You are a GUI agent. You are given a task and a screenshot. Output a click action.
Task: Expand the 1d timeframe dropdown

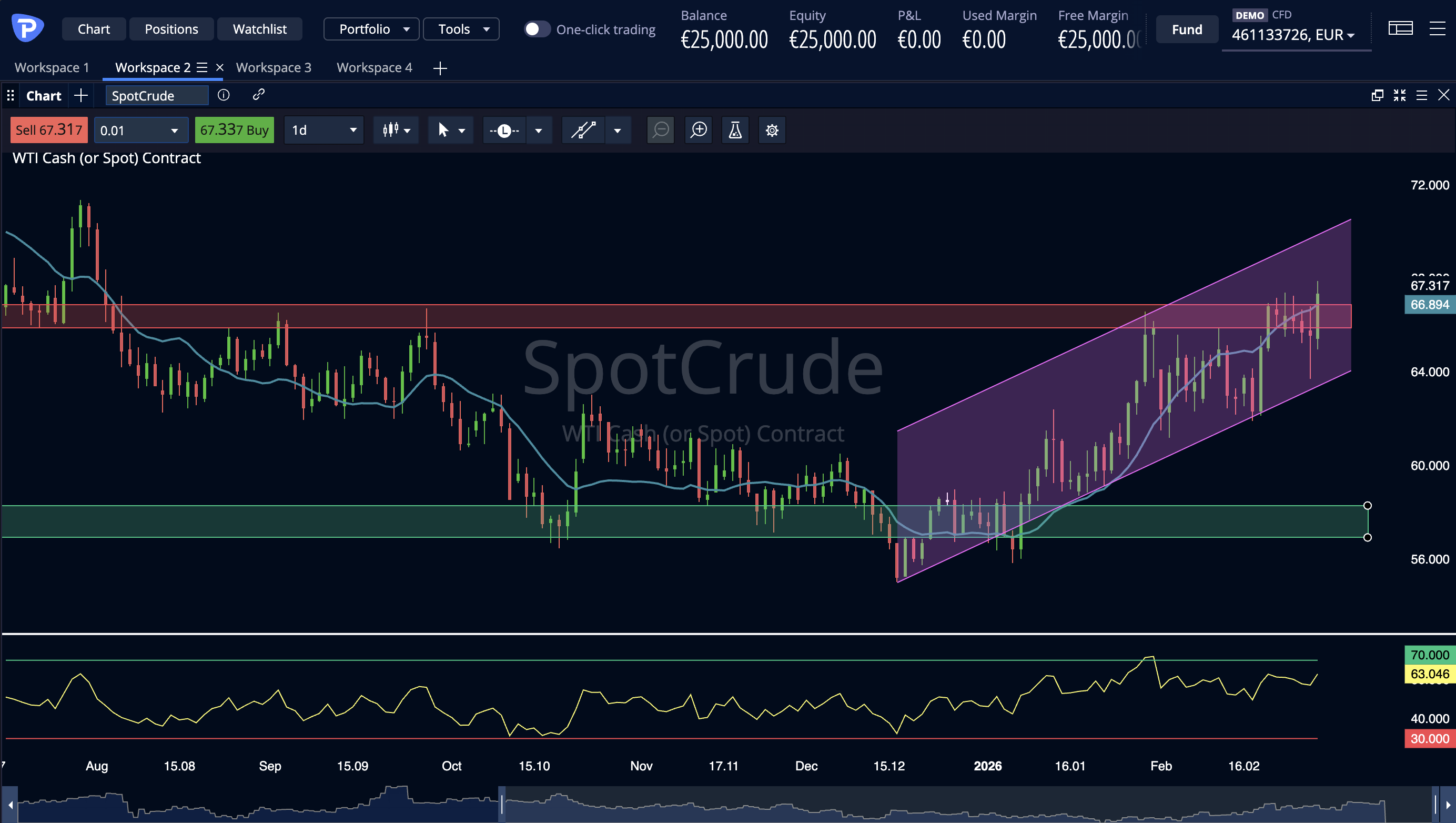pyautogui.click(x=323, y=130)
